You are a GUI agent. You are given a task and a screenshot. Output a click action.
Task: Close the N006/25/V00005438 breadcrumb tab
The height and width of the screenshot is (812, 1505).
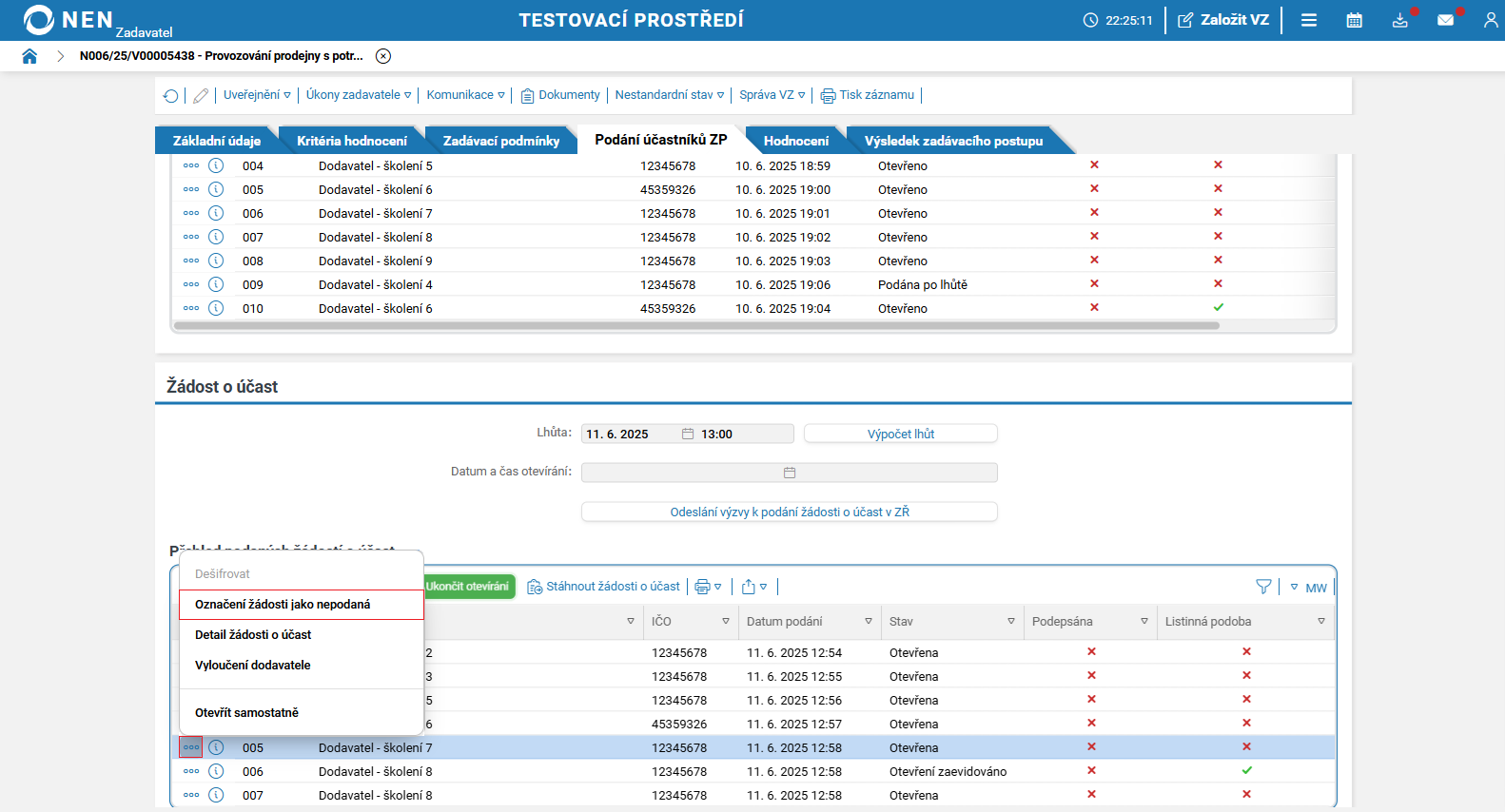pos(383,56)
